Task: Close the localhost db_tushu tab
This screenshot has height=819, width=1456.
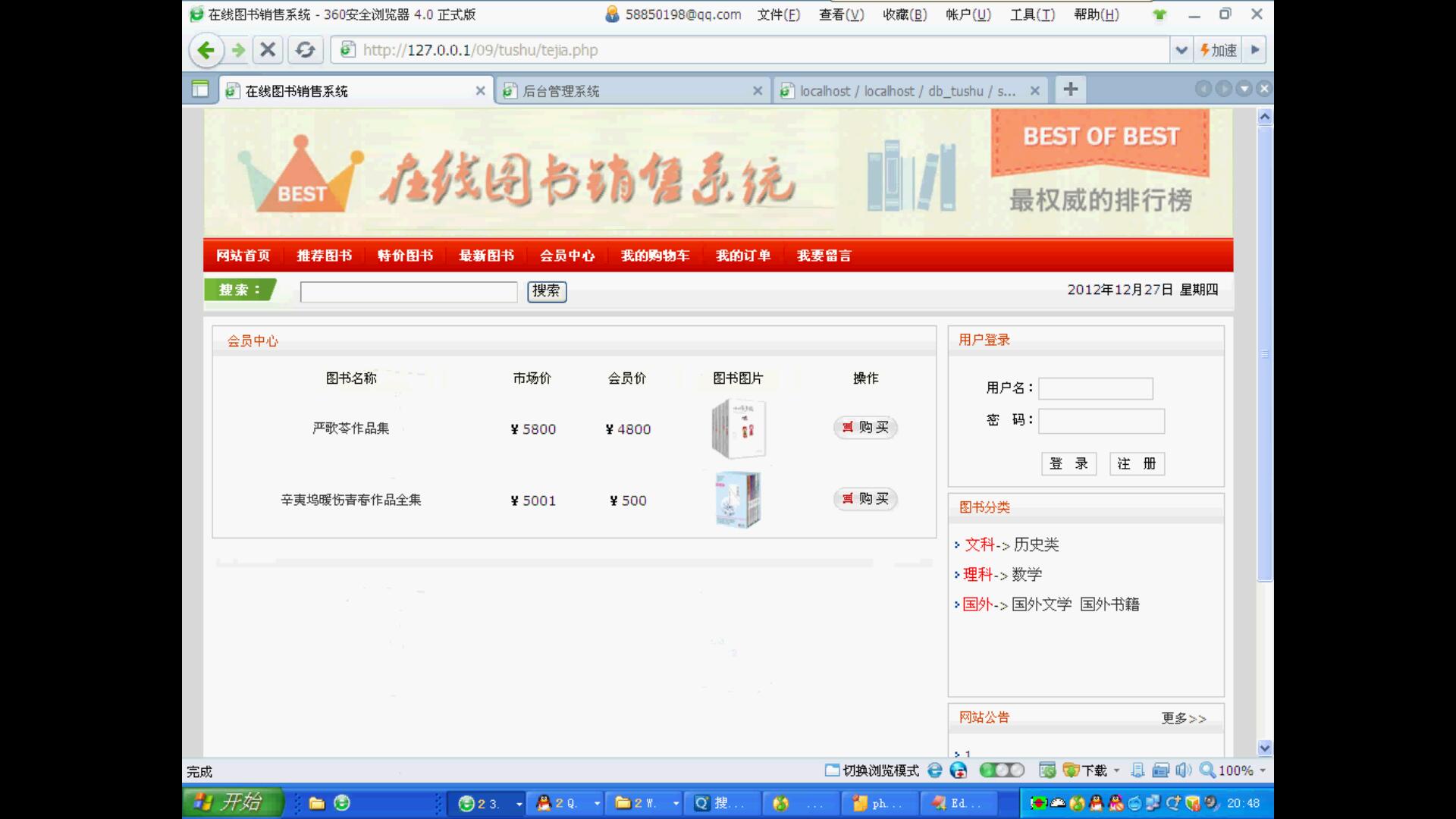Action: [1034, 91]
